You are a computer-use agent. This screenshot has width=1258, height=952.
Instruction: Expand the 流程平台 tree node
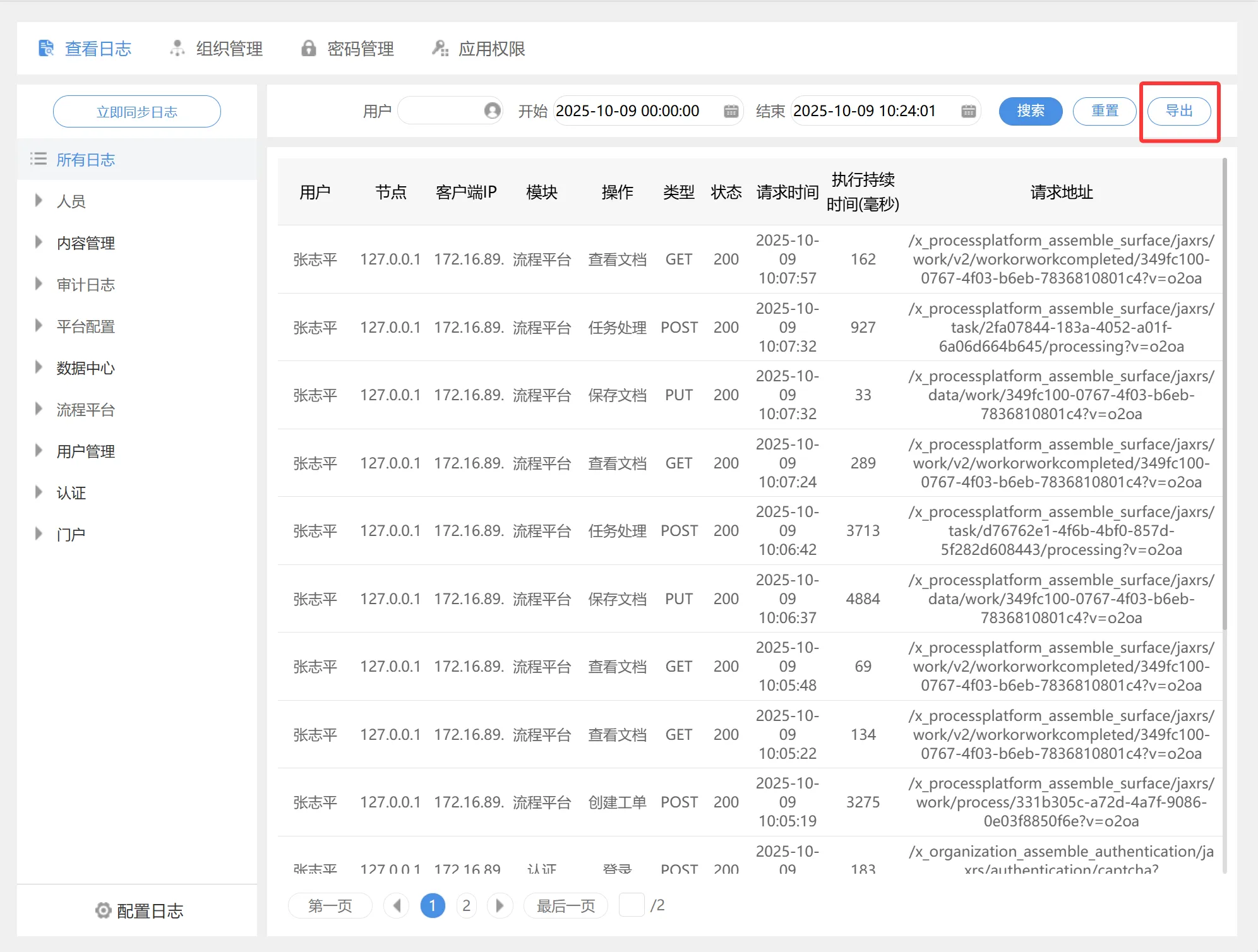39,409
